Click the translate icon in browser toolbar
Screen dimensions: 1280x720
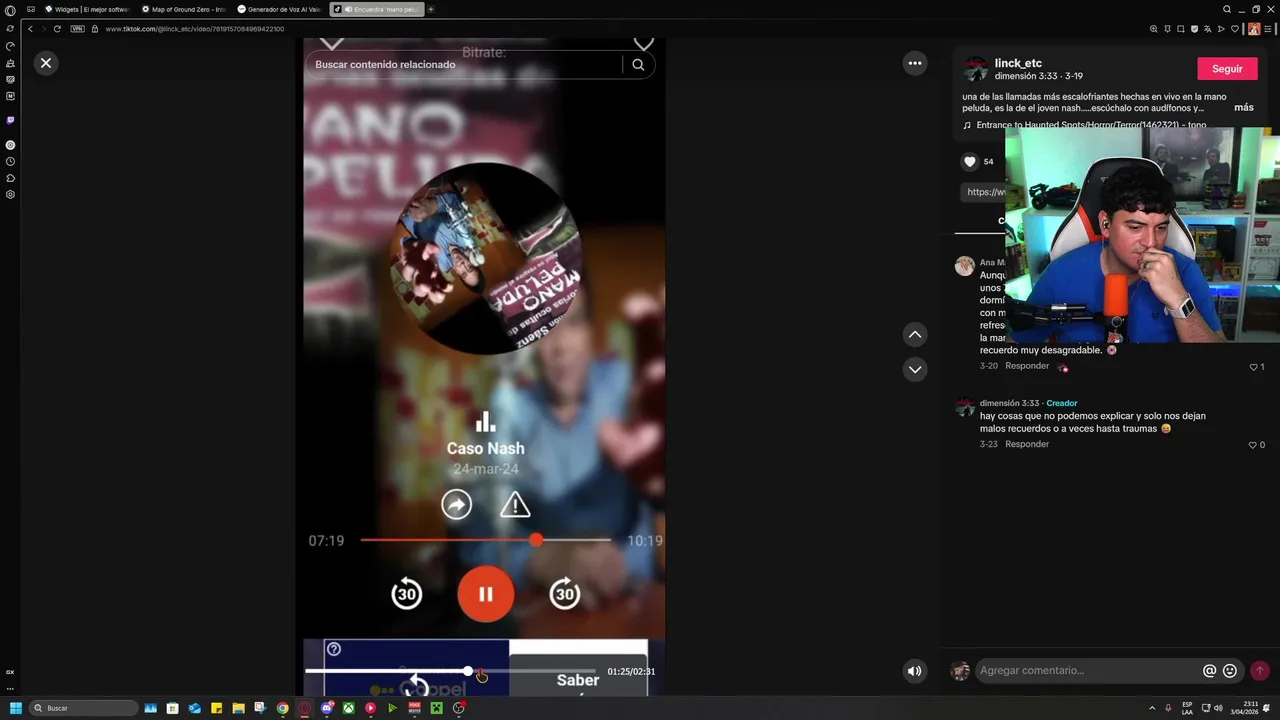[x=1207, y=29]
